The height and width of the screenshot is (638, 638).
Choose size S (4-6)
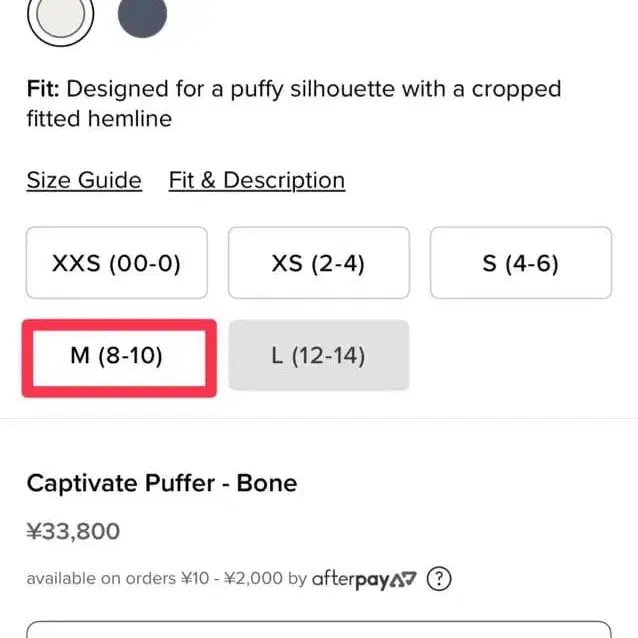[520, 263]
